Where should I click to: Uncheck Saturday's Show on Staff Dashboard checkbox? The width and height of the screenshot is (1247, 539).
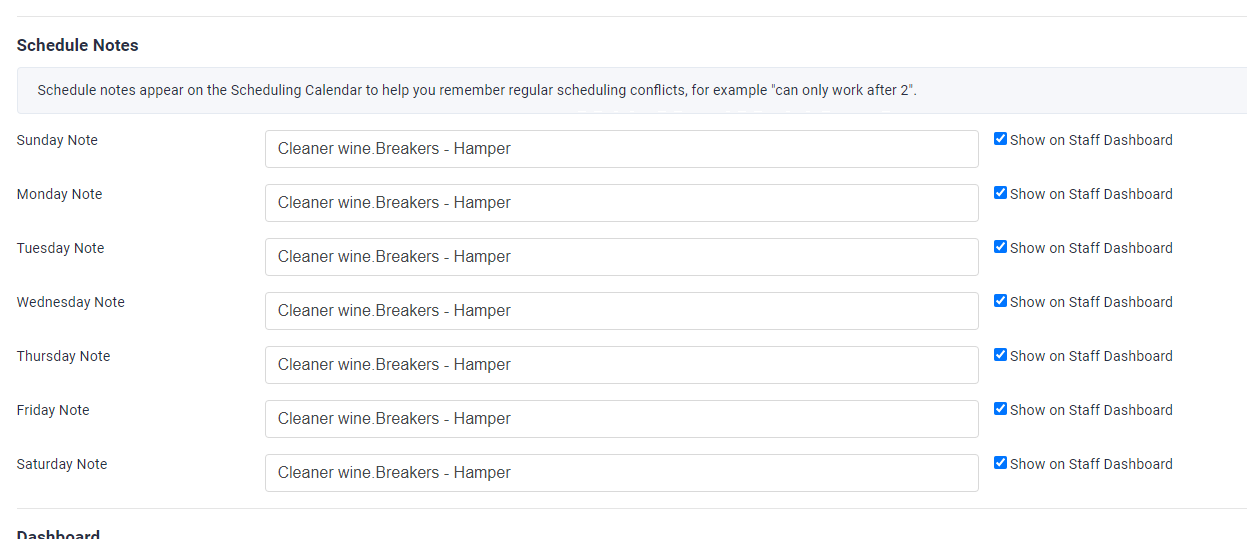pos(1000,463)
